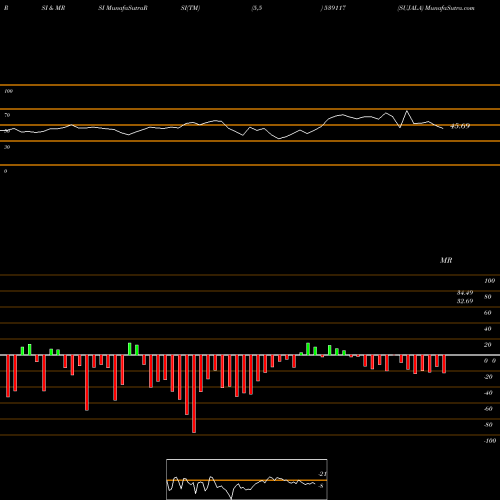Click the MR axis label -80

pyautogui.click(x=488, y=425)
